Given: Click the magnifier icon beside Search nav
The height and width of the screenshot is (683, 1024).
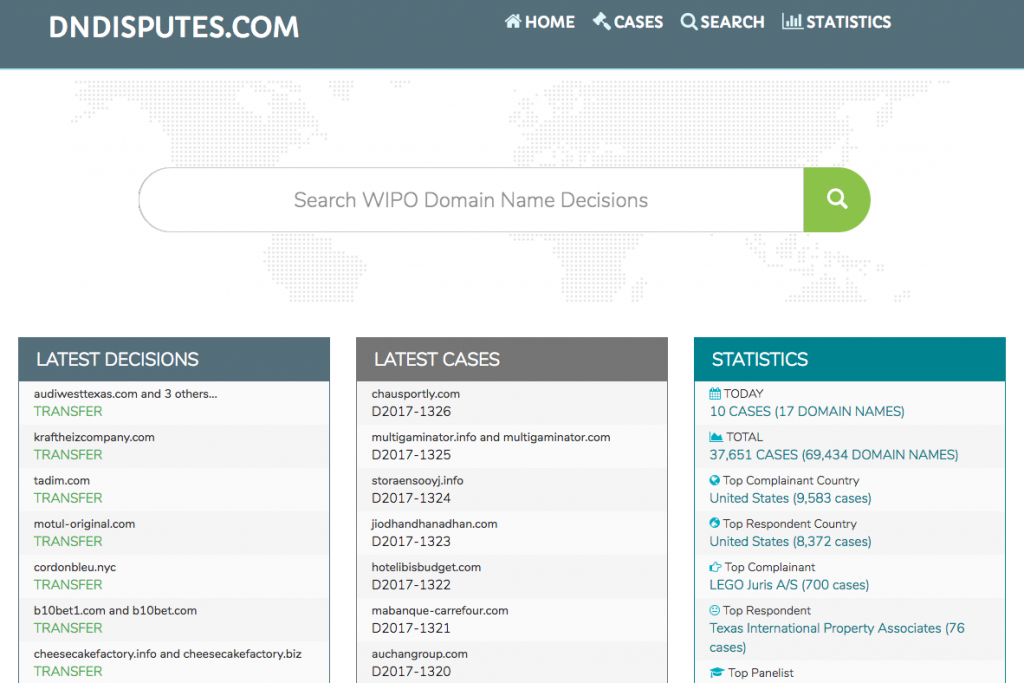Looking at the screenshot, I should click(688, 22).
